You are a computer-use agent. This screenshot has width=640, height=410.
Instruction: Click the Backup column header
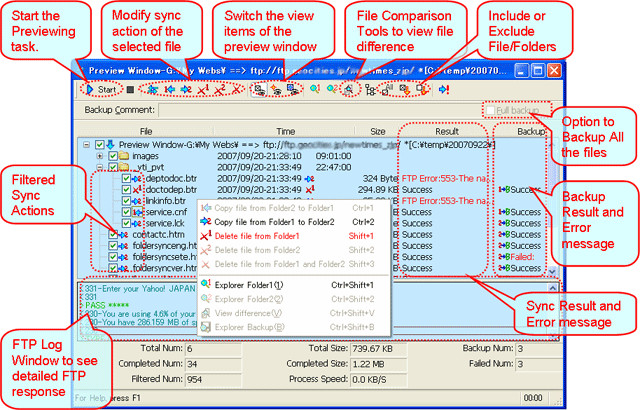[531, 131]
